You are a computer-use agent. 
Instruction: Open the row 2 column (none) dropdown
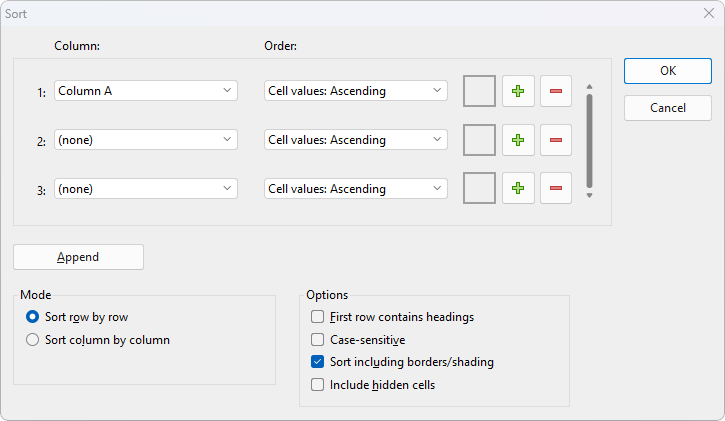(146, 140)
